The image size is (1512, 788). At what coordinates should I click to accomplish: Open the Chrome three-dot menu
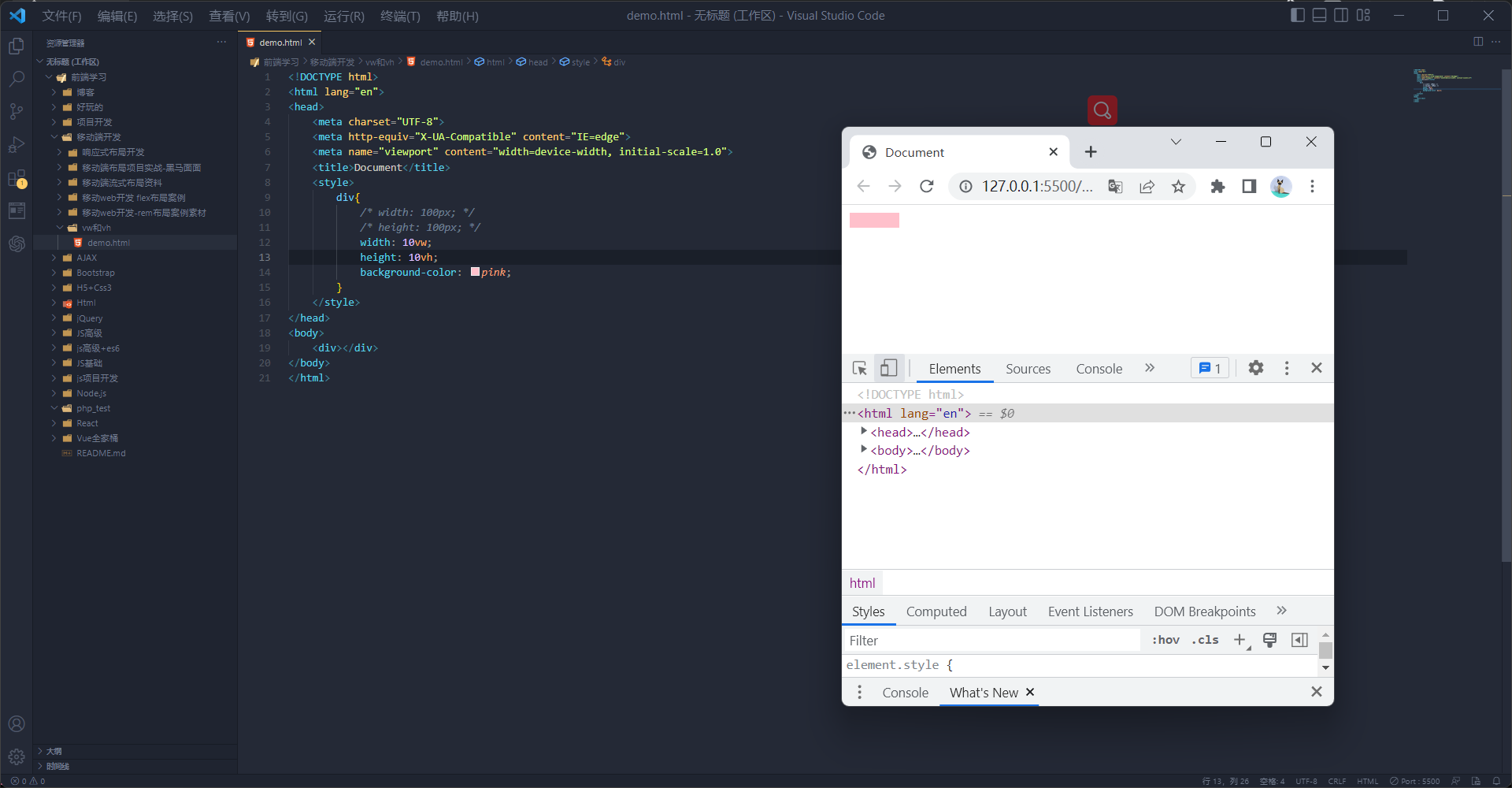pos(1312,186)
